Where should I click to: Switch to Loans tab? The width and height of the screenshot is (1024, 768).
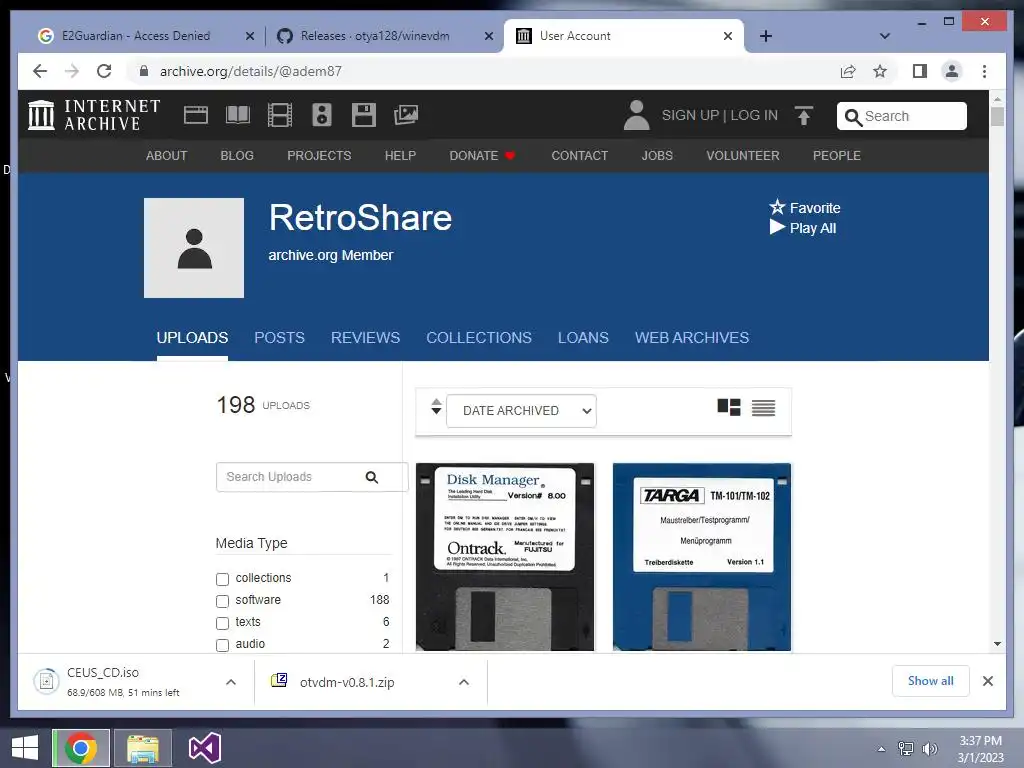tap(583, 338)
